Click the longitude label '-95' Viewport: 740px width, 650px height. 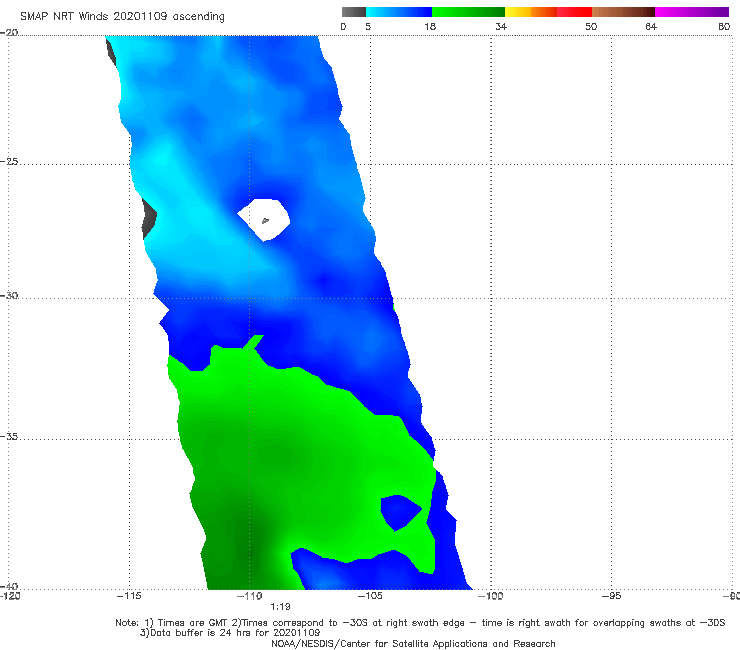(x=612, y=596)
